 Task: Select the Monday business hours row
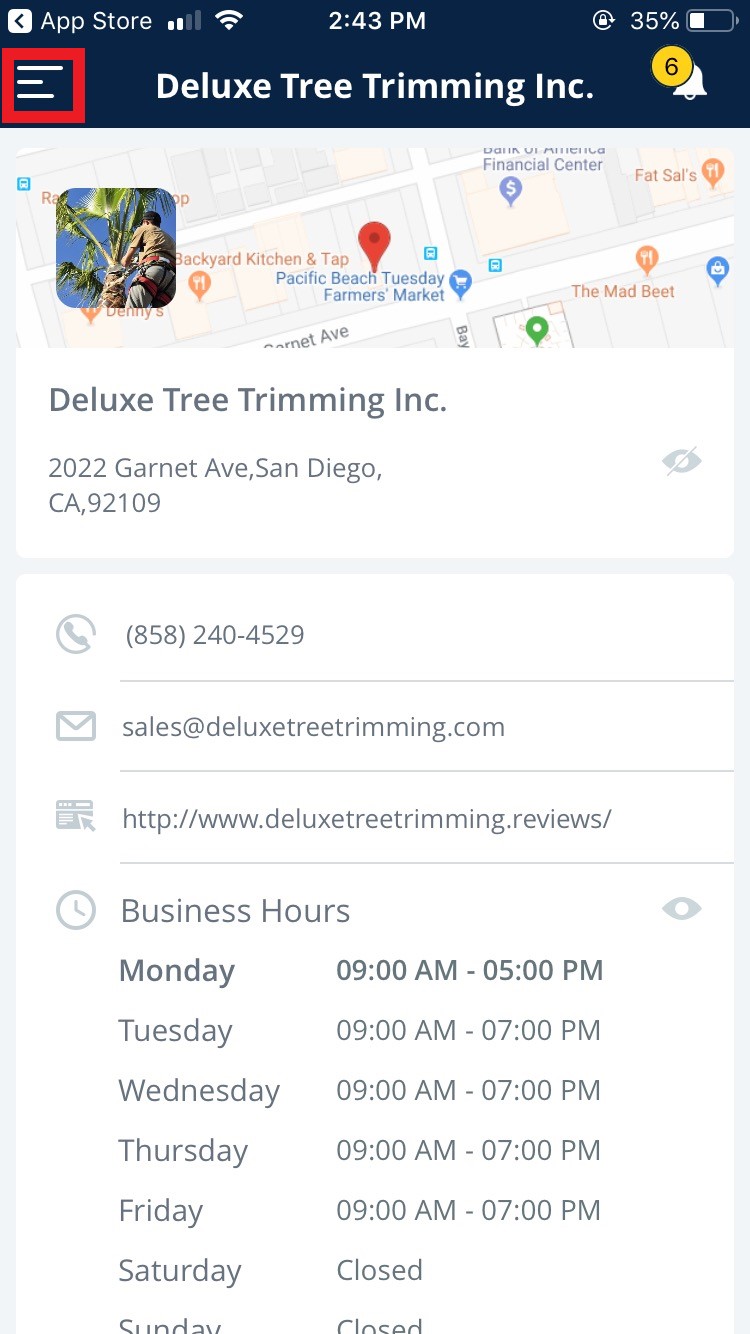pos(361,970)
